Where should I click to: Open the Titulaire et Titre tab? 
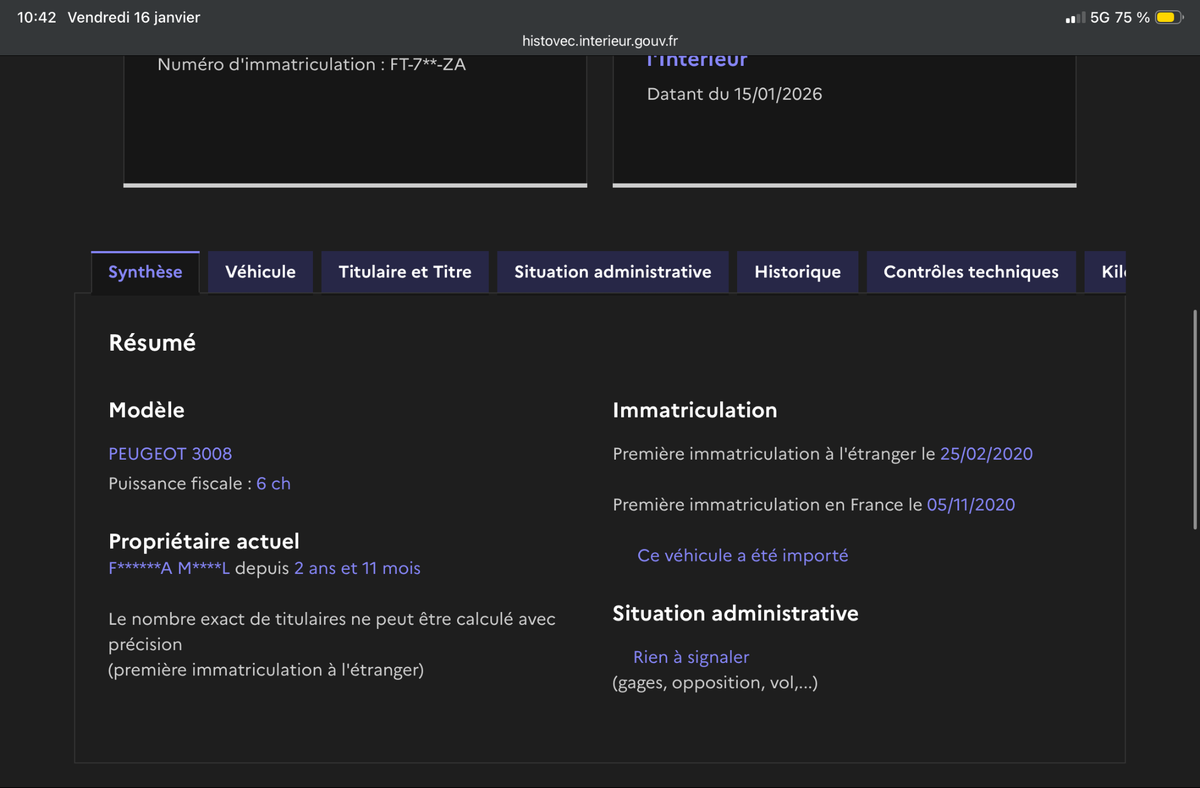tap(405, 272)
